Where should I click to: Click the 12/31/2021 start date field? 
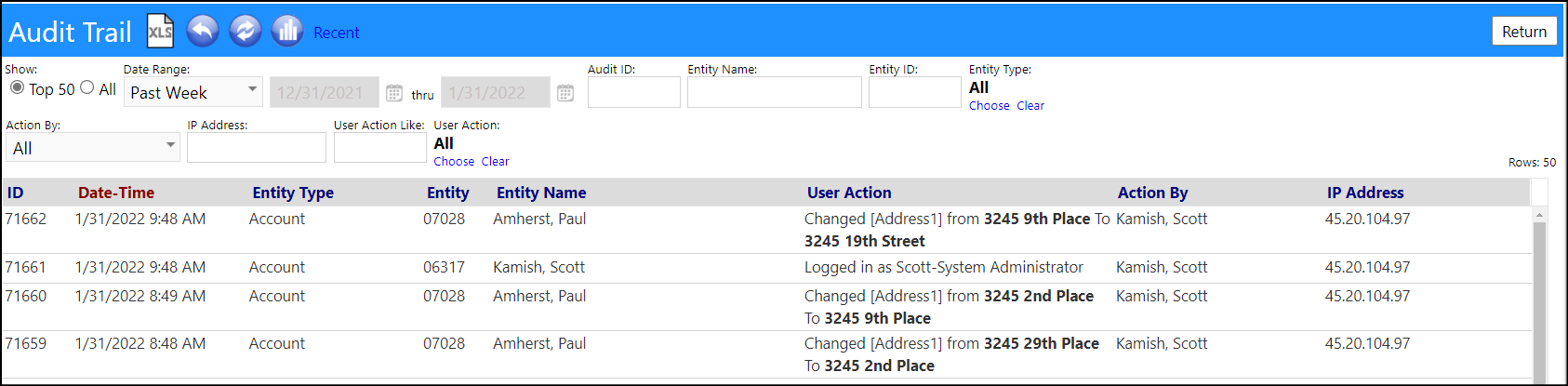pos(325,92)
